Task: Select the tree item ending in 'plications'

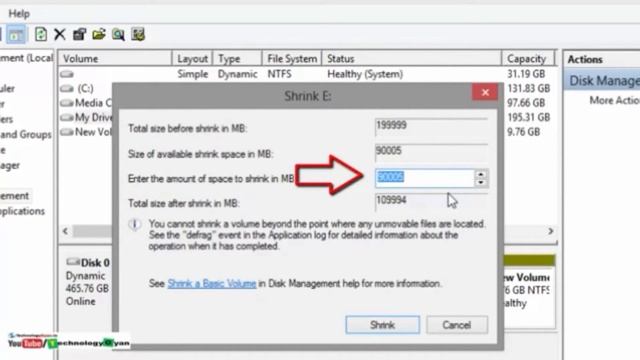Action: coord(22,211)
